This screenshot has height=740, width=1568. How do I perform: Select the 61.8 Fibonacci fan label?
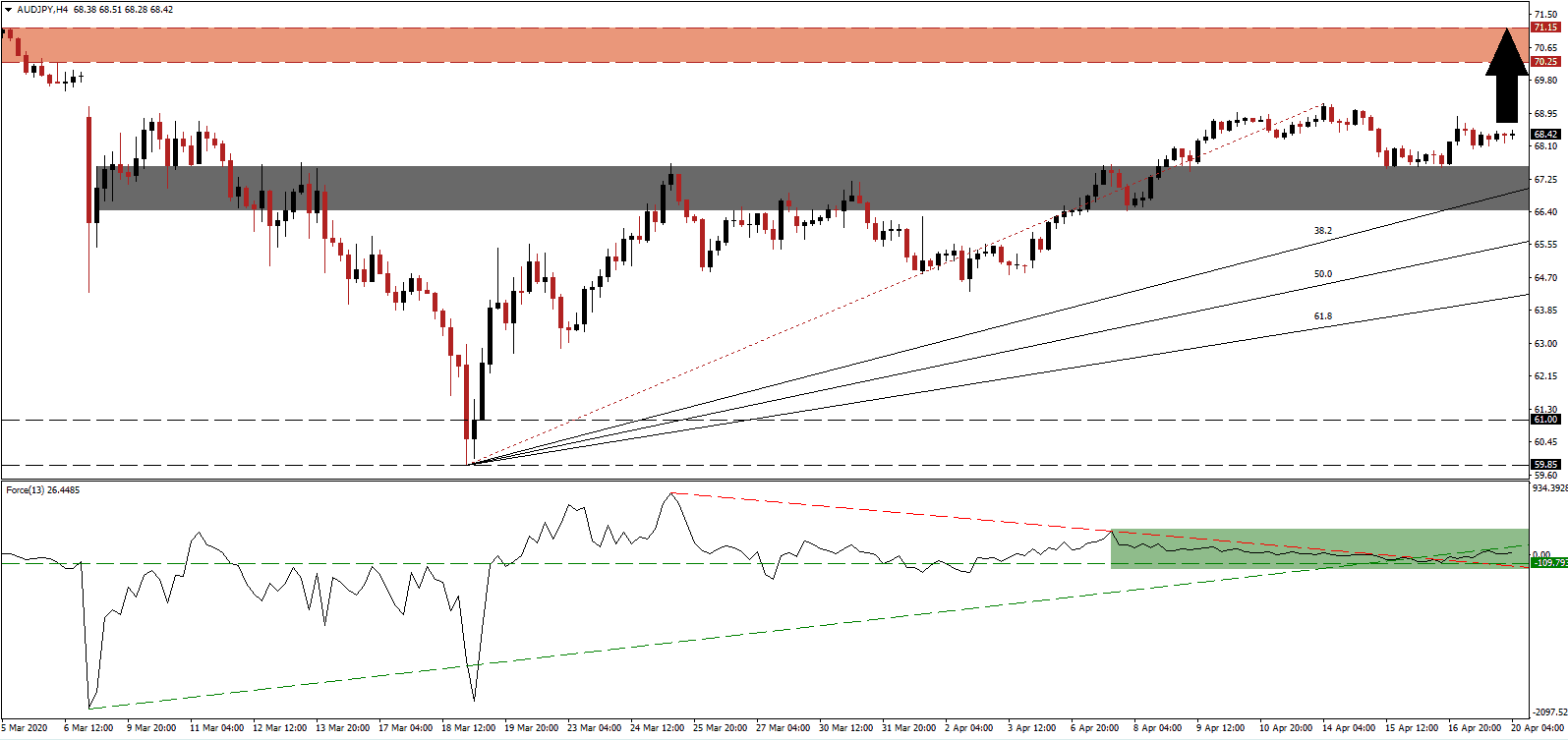[x=1322, y=316]
